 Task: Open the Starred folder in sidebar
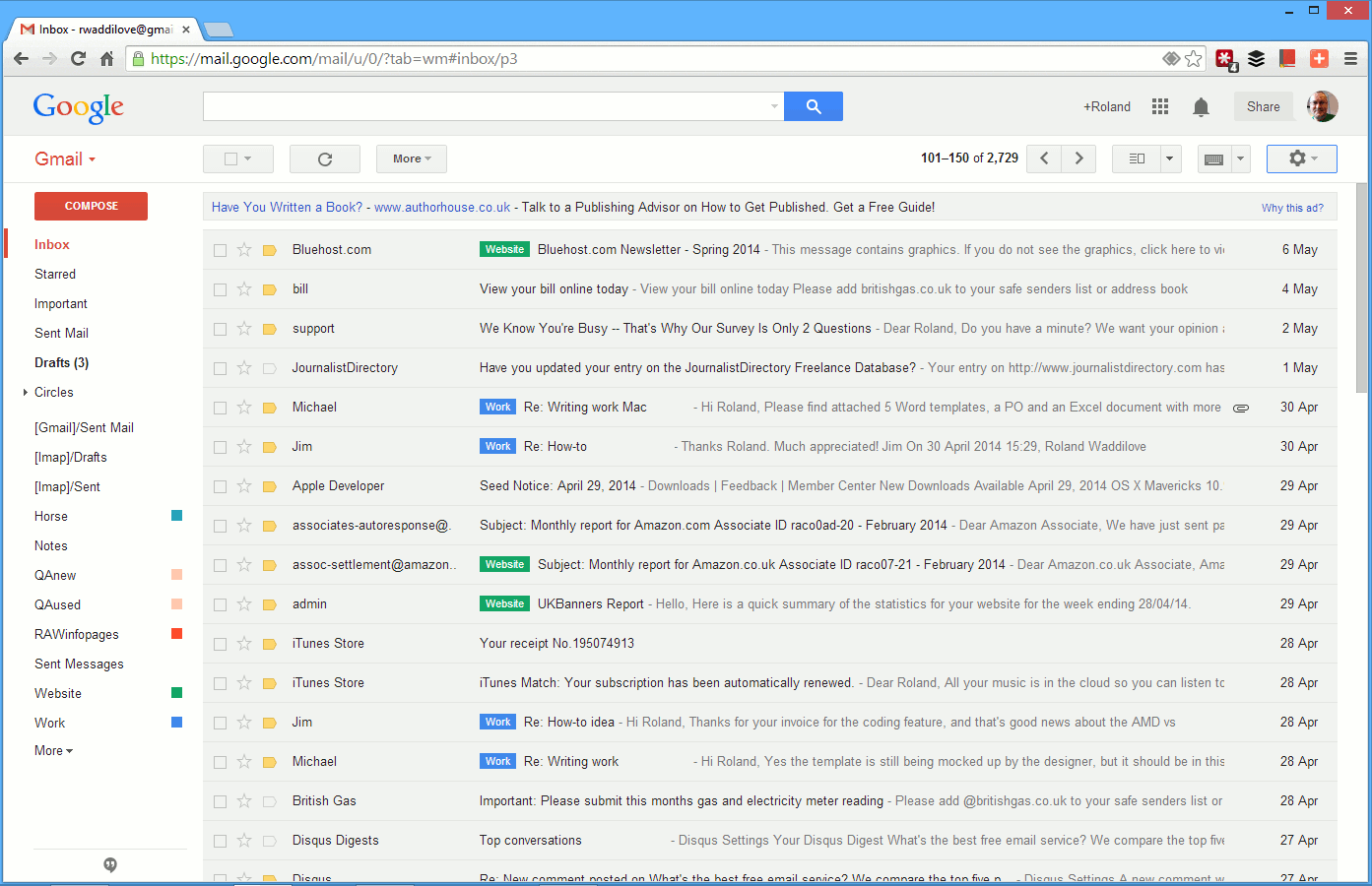(x=55, y=274)
